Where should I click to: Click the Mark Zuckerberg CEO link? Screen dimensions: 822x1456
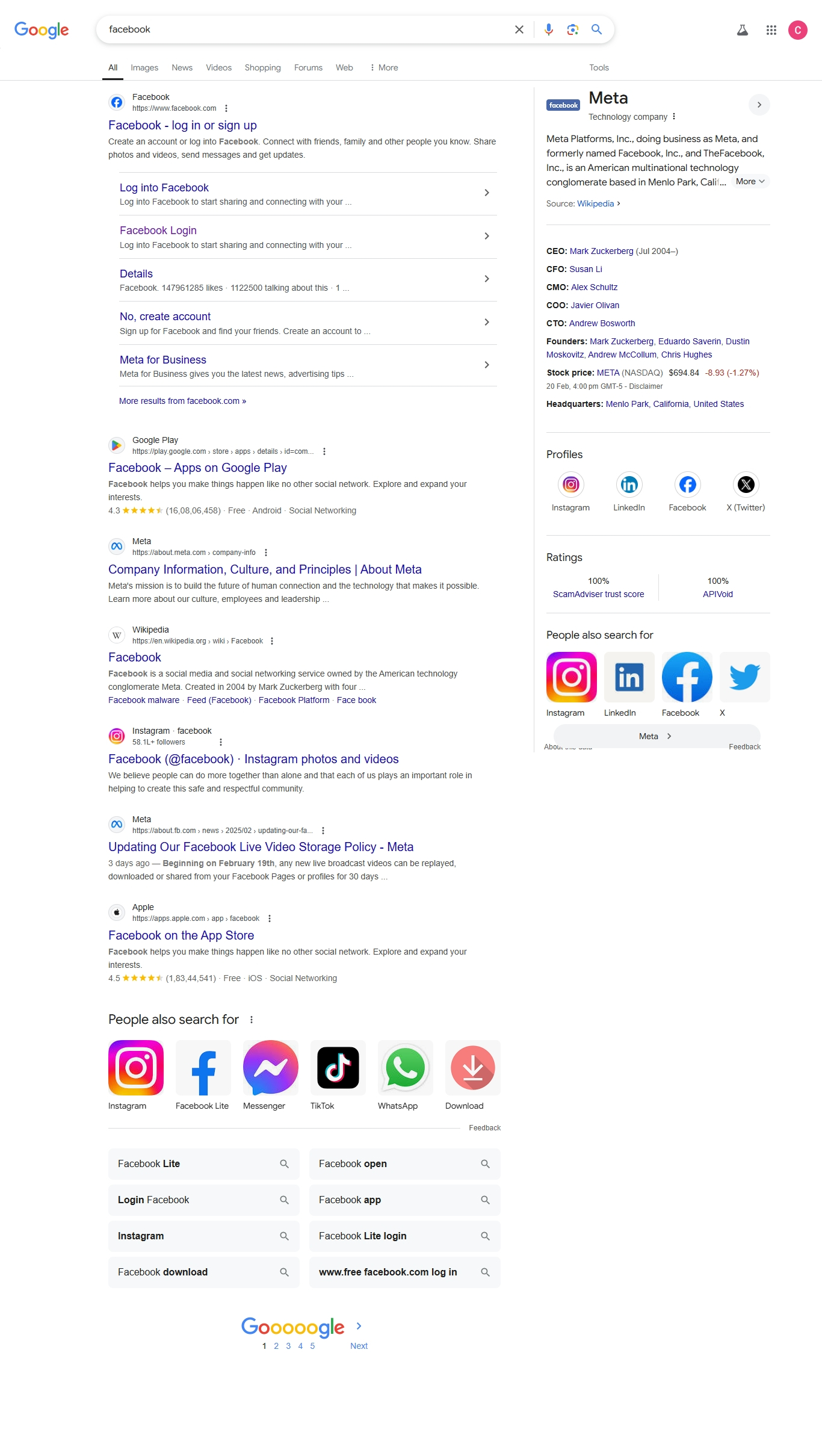click(x=601, y=251)
